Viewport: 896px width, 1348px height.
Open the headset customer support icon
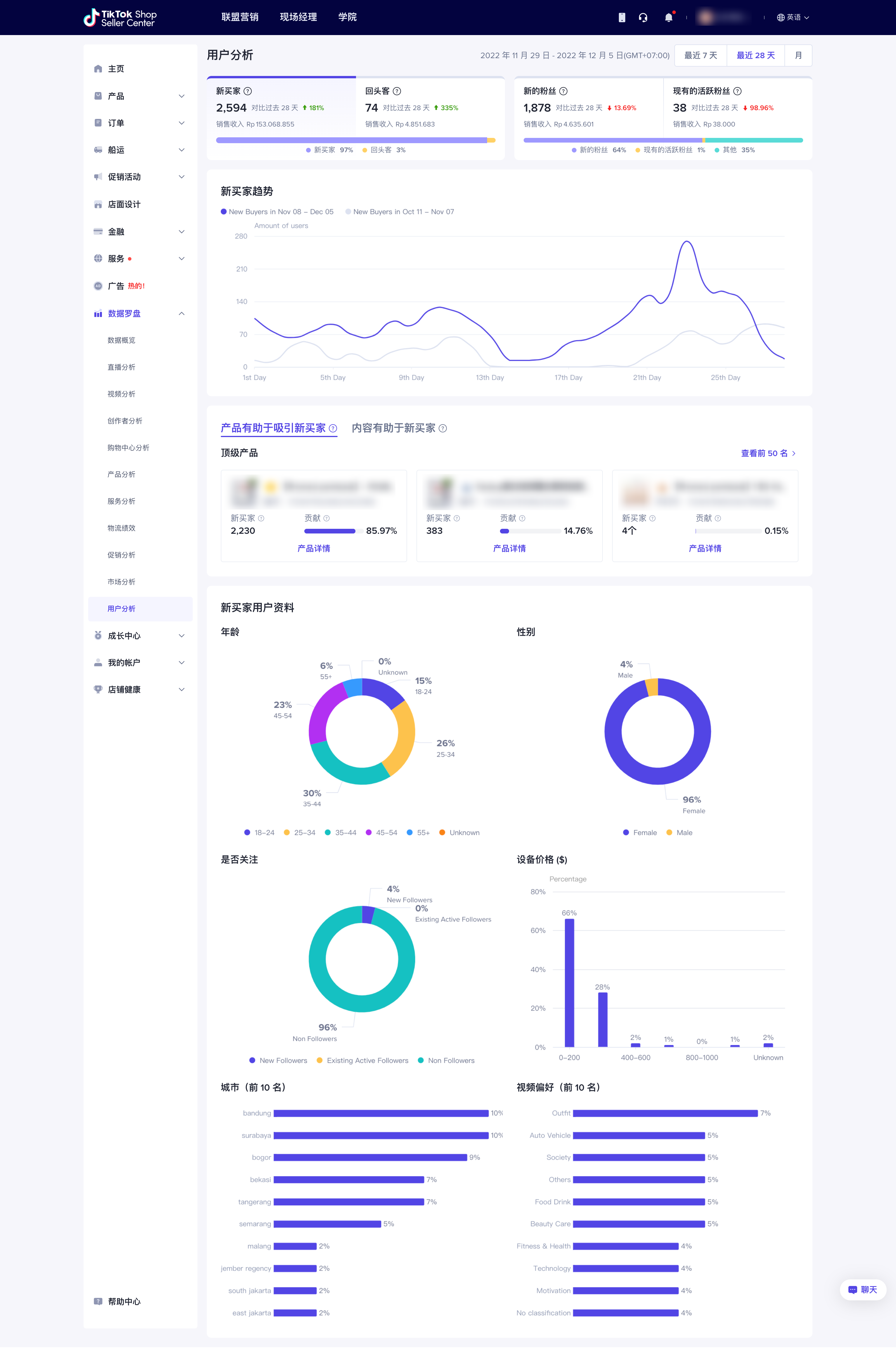pos(643,18)
